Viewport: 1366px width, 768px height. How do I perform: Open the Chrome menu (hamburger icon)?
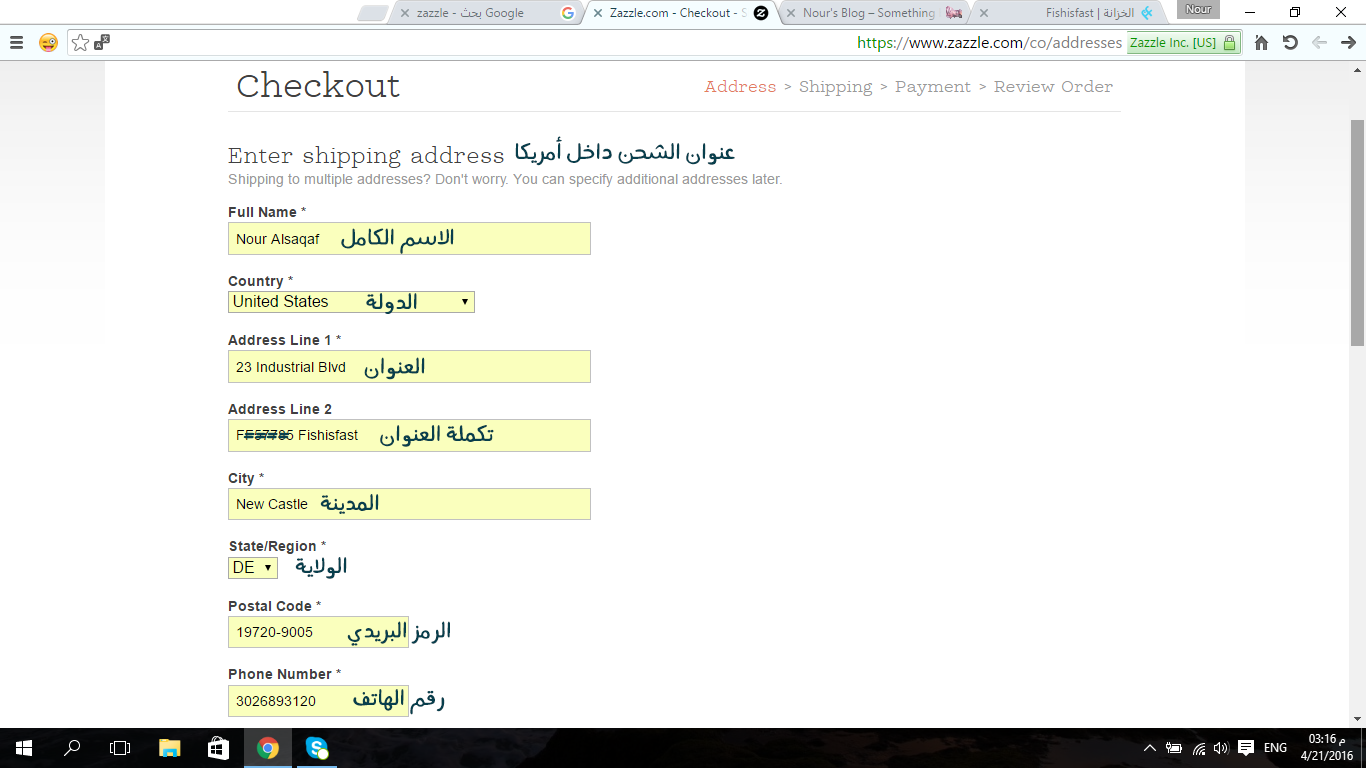16,42
